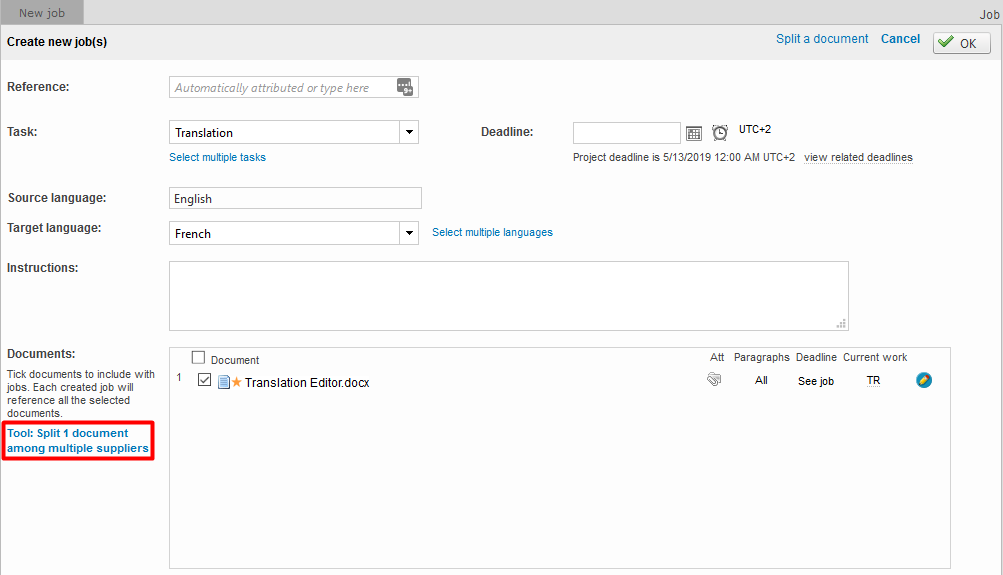Click the Cancel link
The image size is (1003, 575).
click(x=900, y=39)
